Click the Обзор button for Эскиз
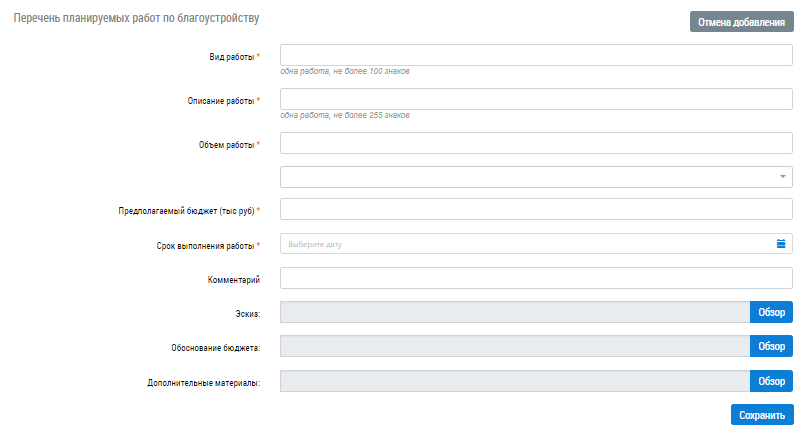This screenshot has height=432, width=802. [x=771, y=313]
